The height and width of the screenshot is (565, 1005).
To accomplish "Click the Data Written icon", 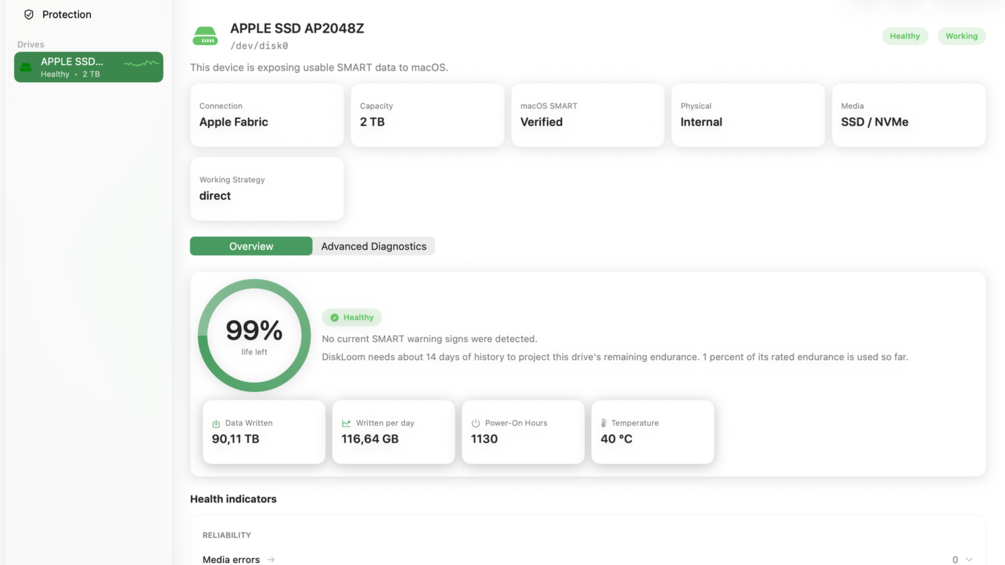I will pyautogui.click(x=216, y=423).
